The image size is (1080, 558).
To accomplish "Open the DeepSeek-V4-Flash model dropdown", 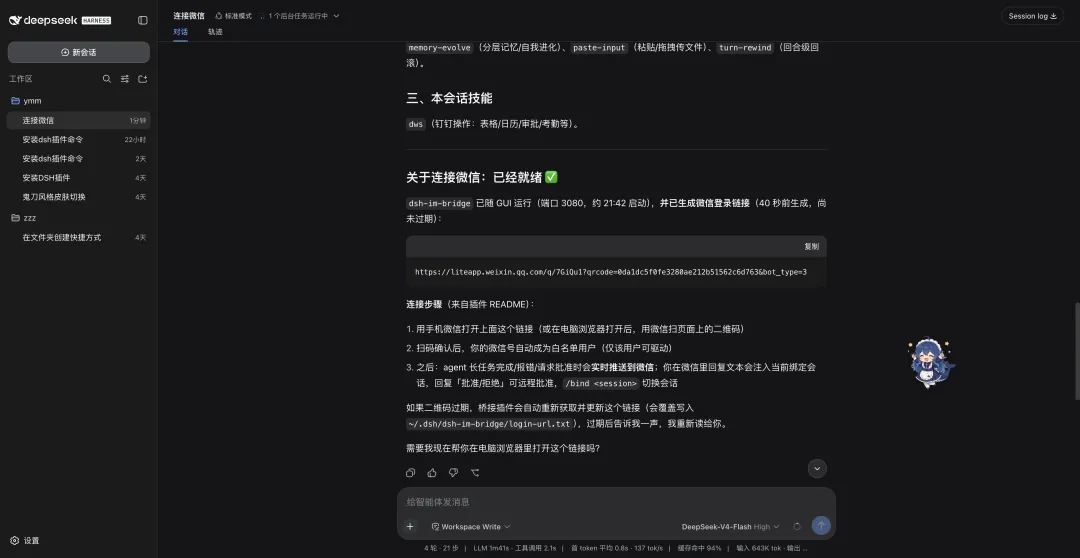I will point(730,526).
